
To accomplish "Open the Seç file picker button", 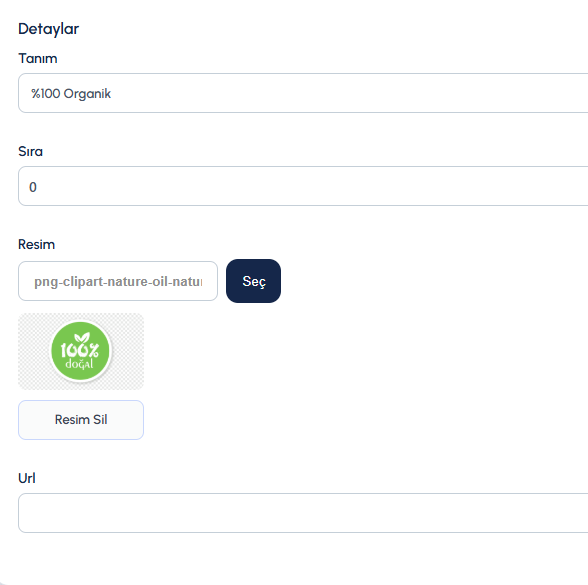I will (x=253, y=281).
